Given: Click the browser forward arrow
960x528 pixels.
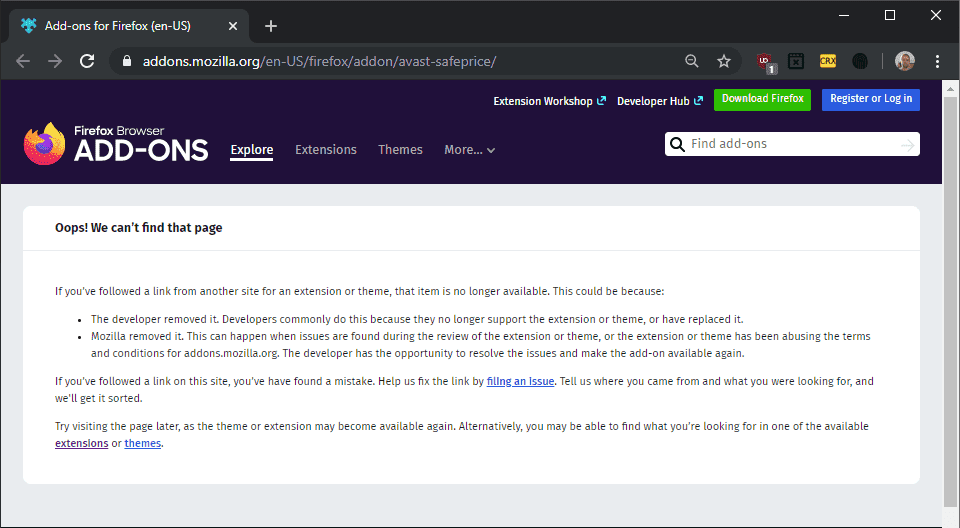Looking at the screenshot, I should [55, 61].
